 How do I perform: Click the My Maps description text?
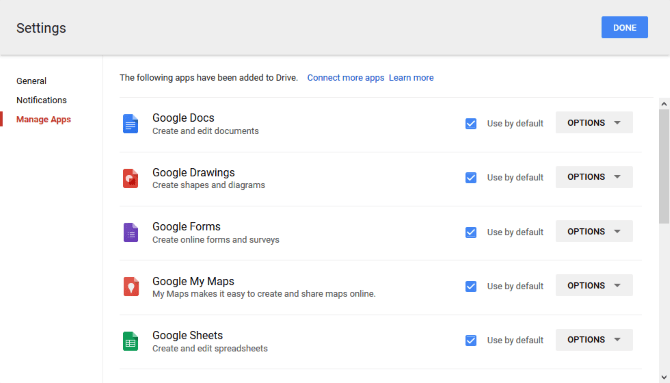[264, 294]
